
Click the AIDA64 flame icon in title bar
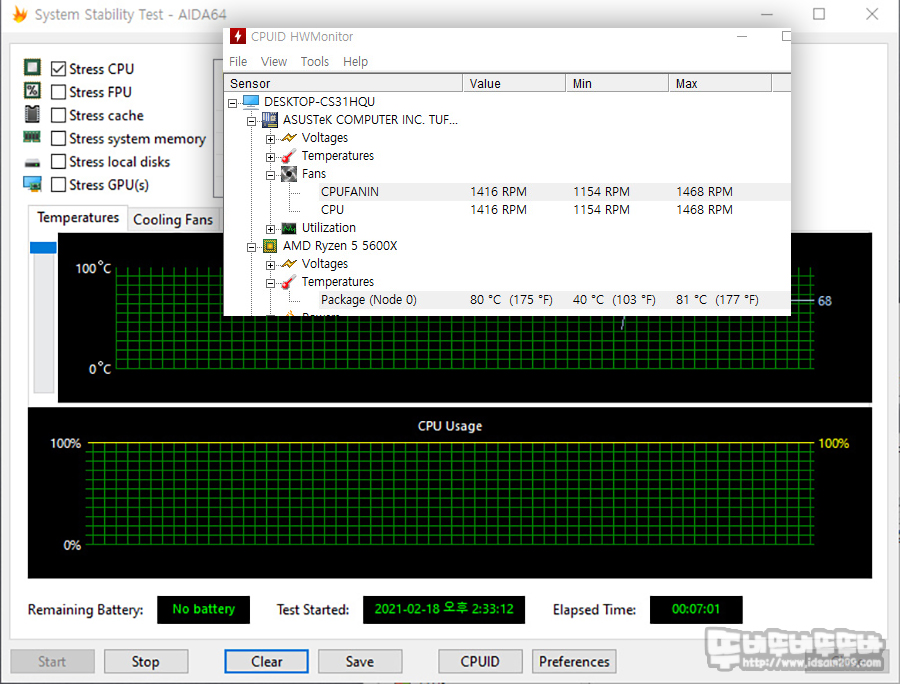tap(20, 14)
